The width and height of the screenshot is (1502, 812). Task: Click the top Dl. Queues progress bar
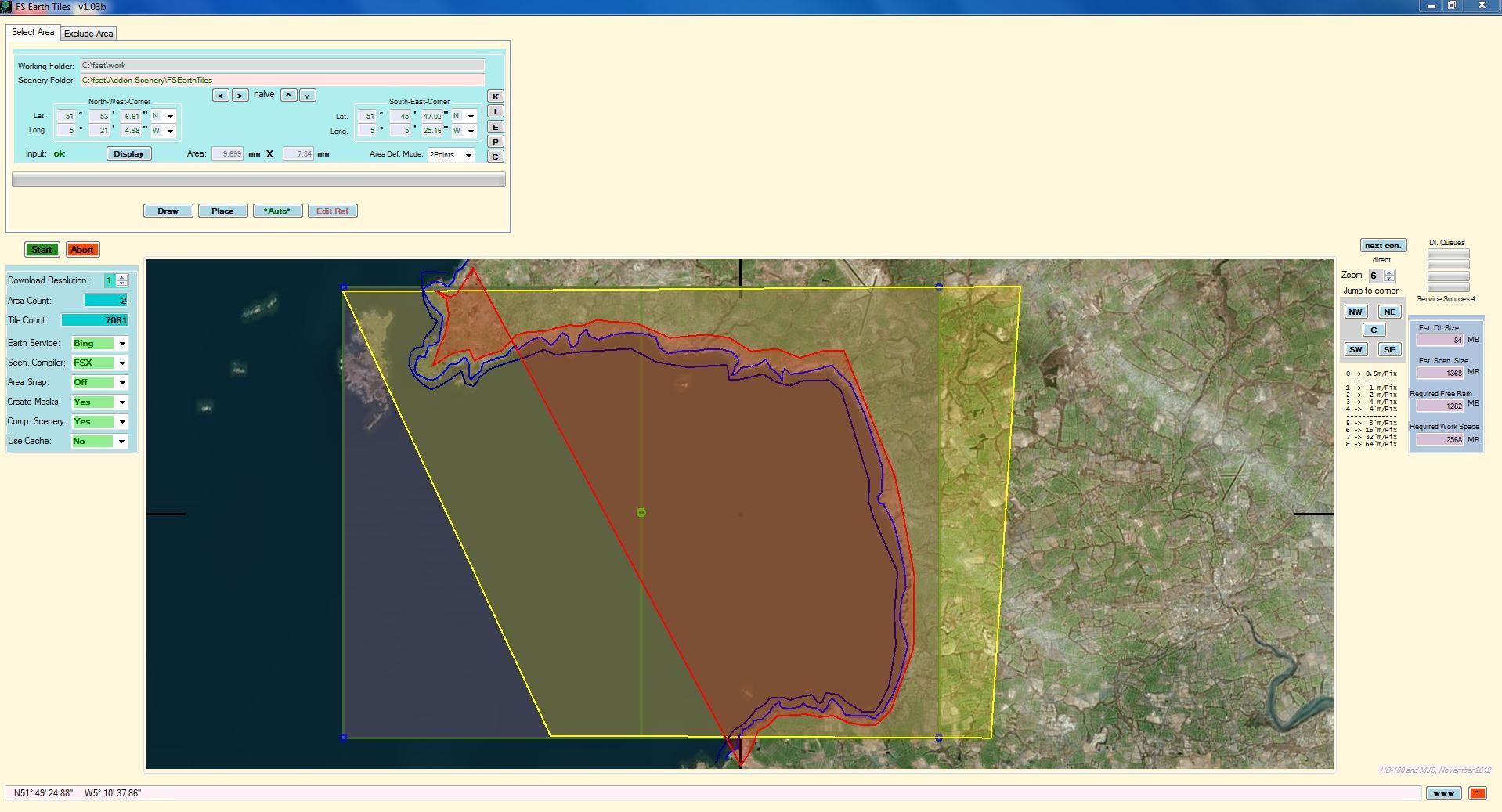point(1448,254)
